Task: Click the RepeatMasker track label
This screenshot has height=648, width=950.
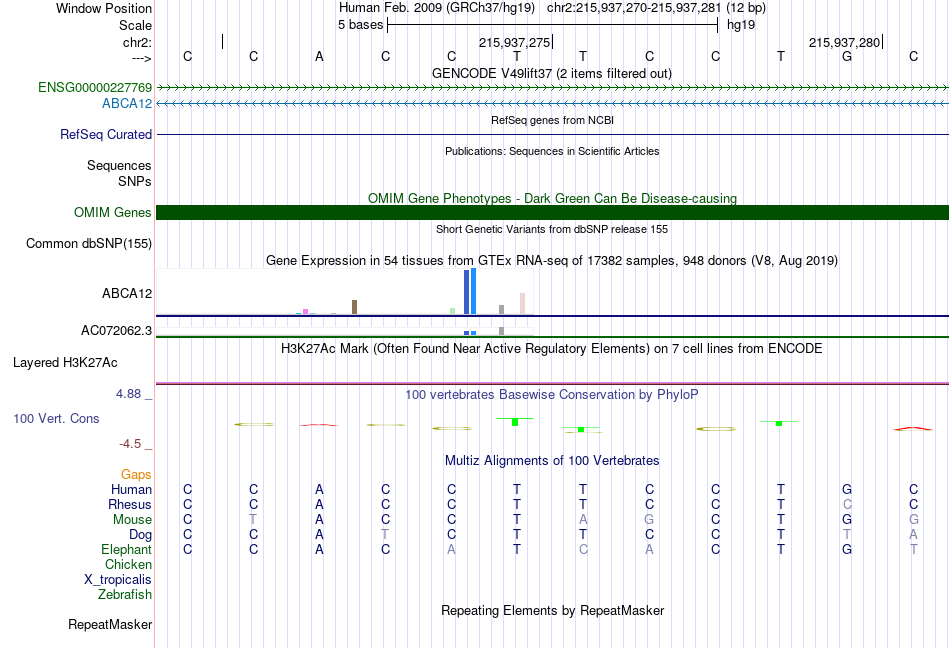Action: 110,624
